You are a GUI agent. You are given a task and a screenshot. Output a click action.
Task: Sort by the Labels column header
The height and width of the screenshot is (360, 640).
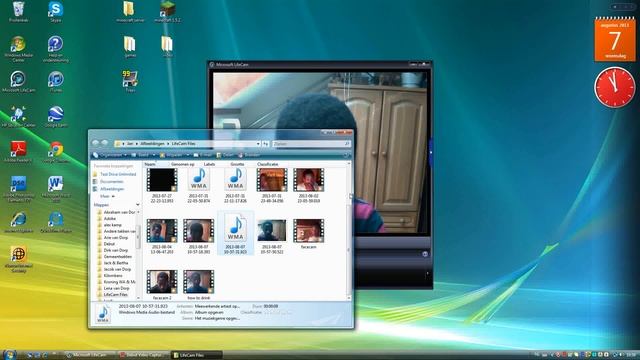click(209, 164)
